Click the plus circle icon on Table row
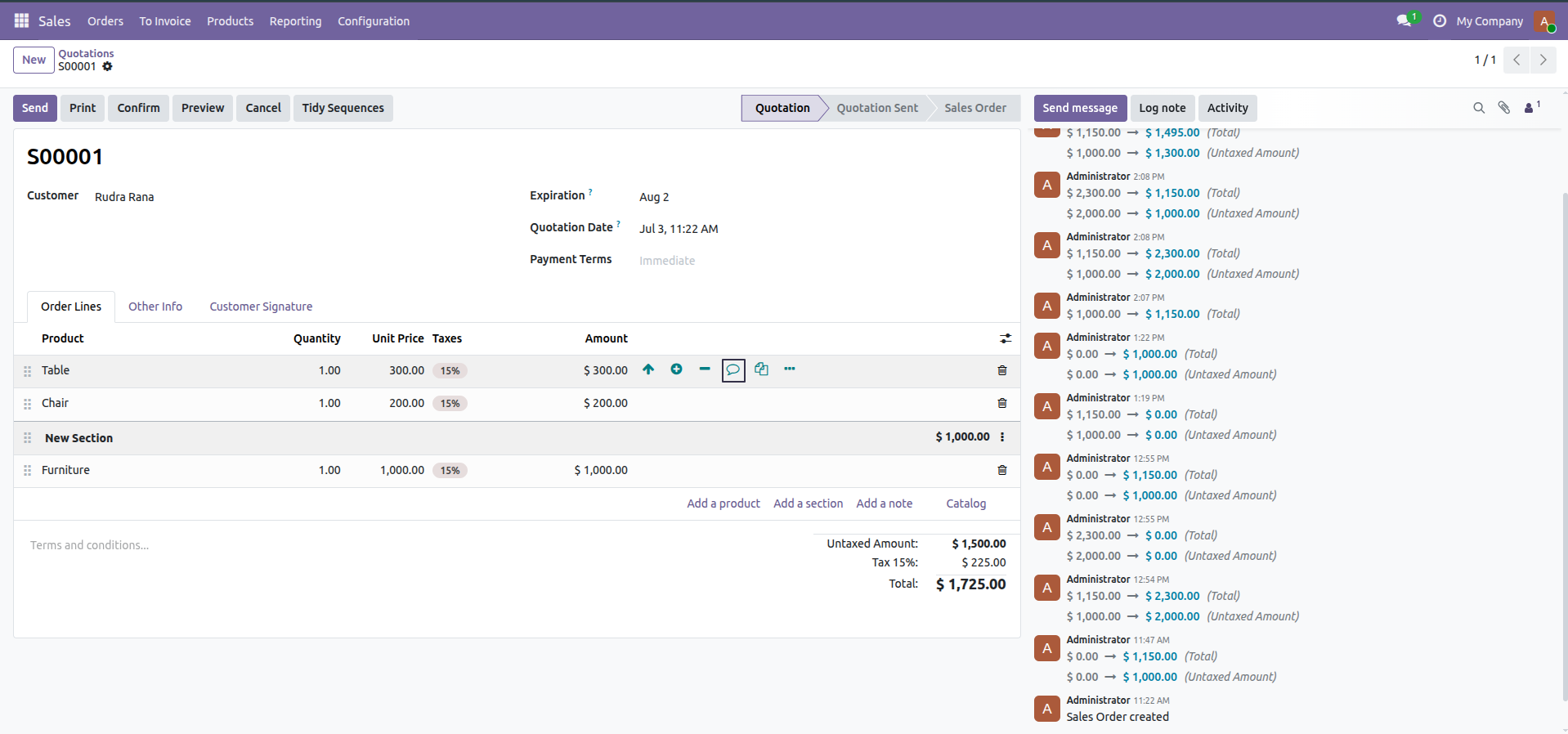The width and height of the screenshot is (1568, 734). point(676,369)
